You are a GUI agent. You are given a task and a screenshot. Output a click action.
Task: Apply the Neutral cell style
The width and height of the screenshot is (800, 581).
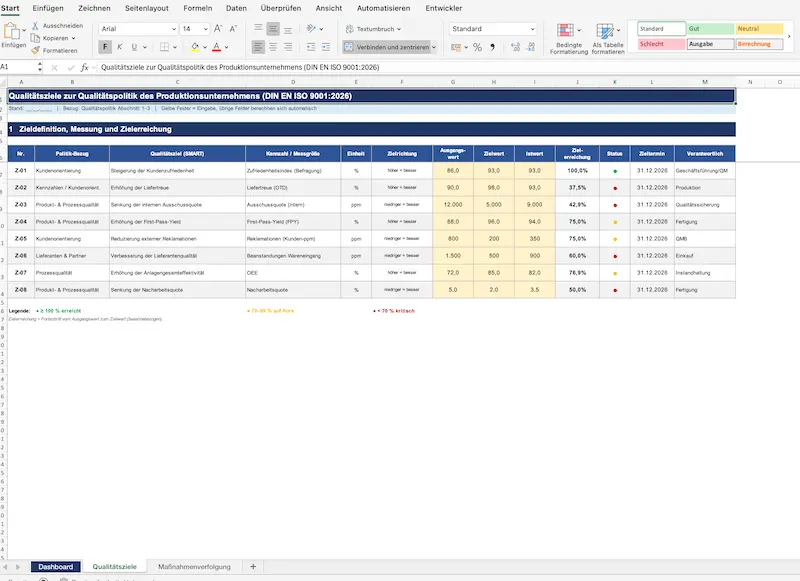click(759, 29)
